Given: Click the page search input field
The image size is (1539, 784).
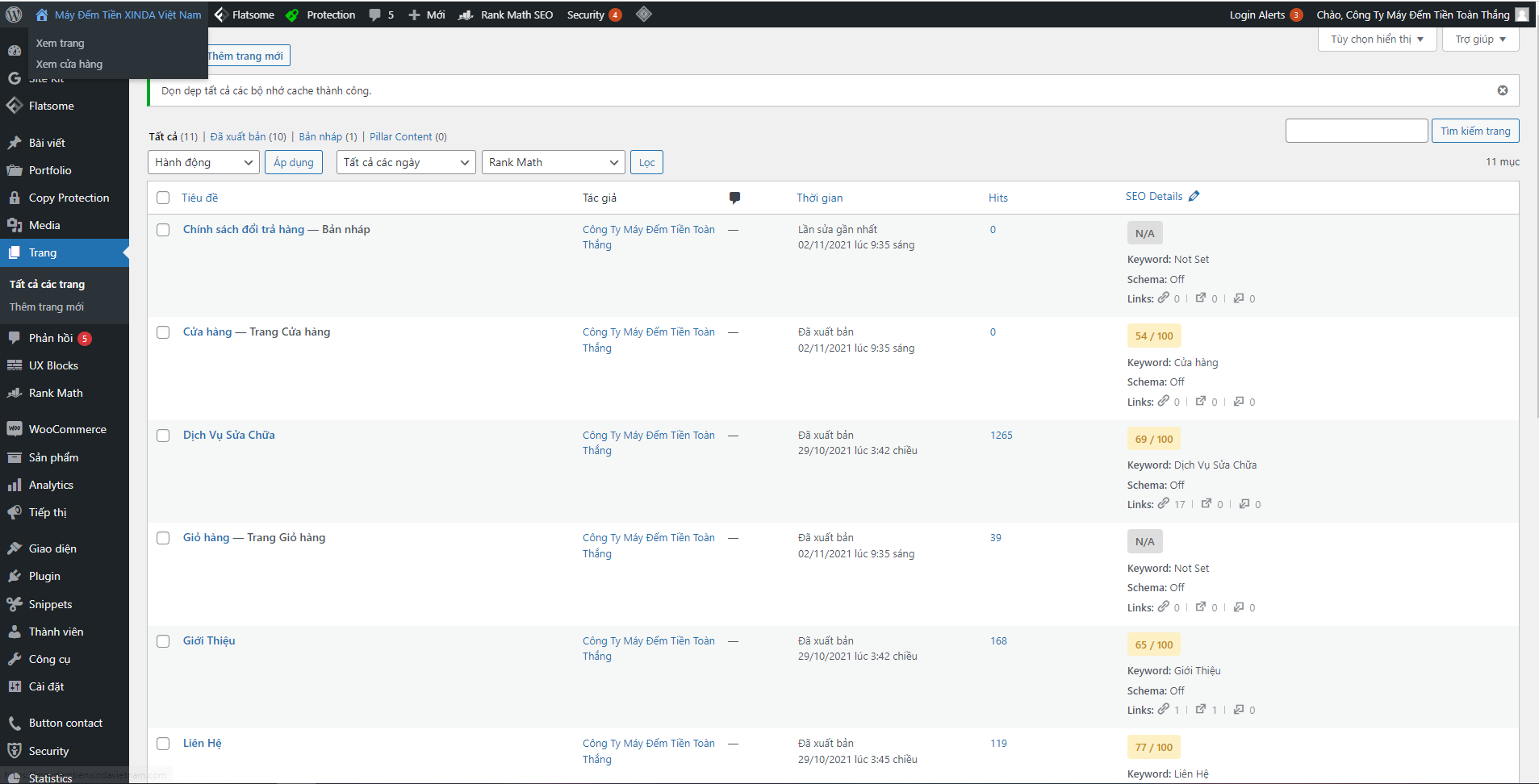Looking at the screenshot, I should (x=1357, y=131).
